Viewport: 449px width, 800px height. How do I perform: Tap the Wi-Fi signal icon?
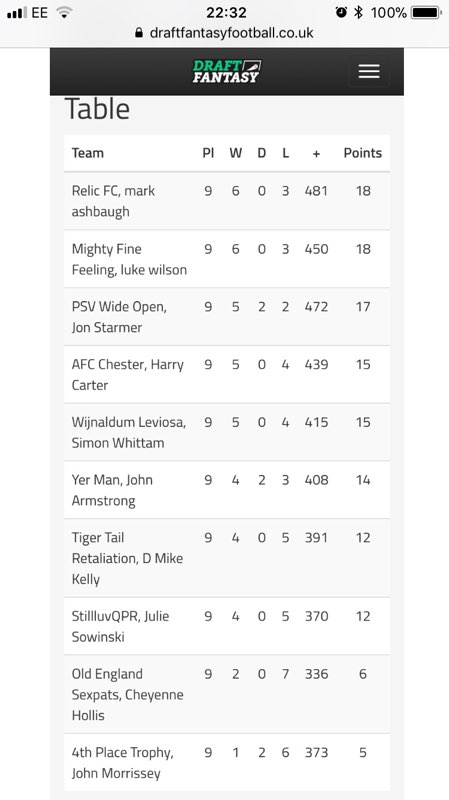point(64,13)
